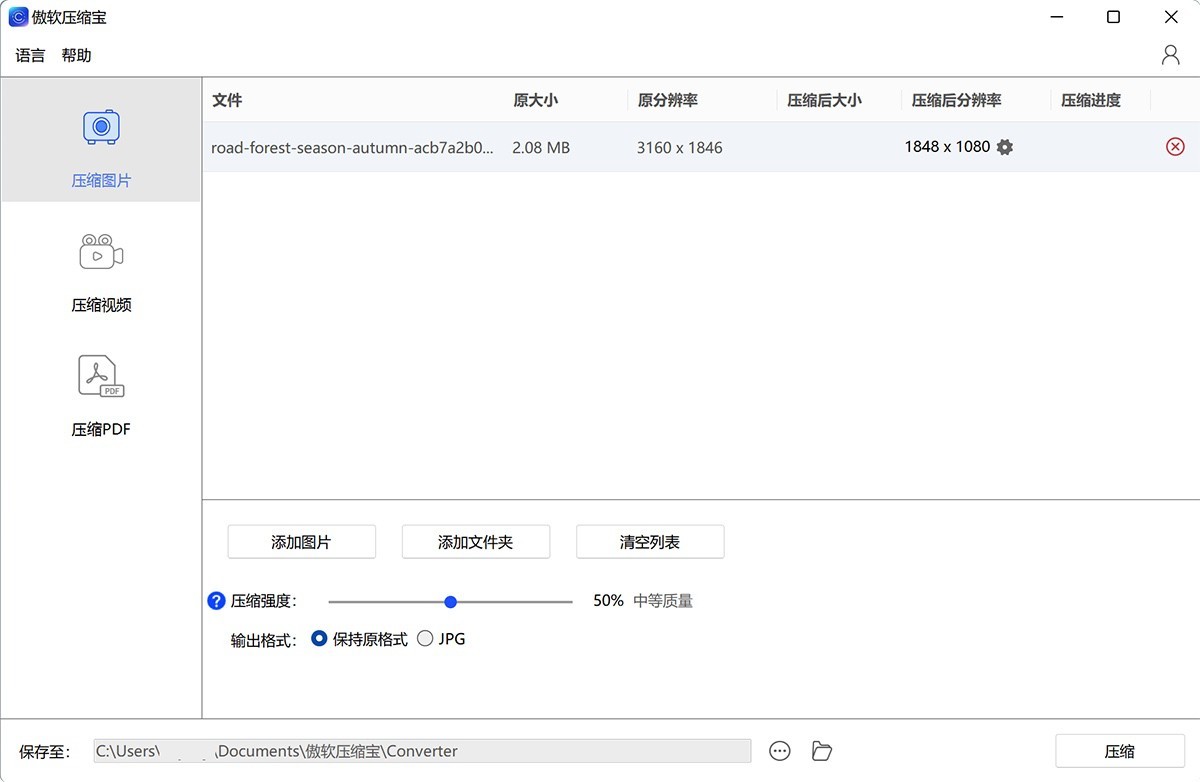
Task: Click inside the save path input field
Action: pos(420,750)
